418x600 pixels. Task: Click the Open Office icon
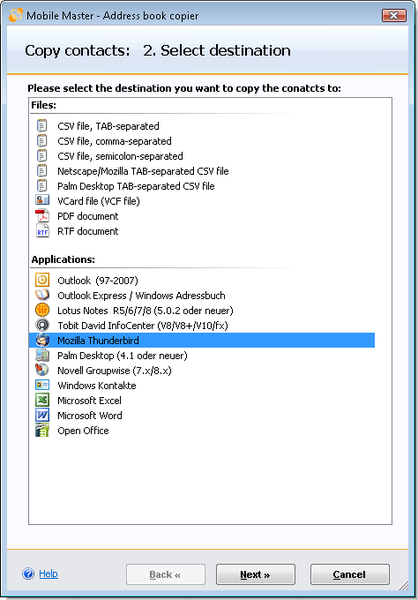click(x=42, y=430)
